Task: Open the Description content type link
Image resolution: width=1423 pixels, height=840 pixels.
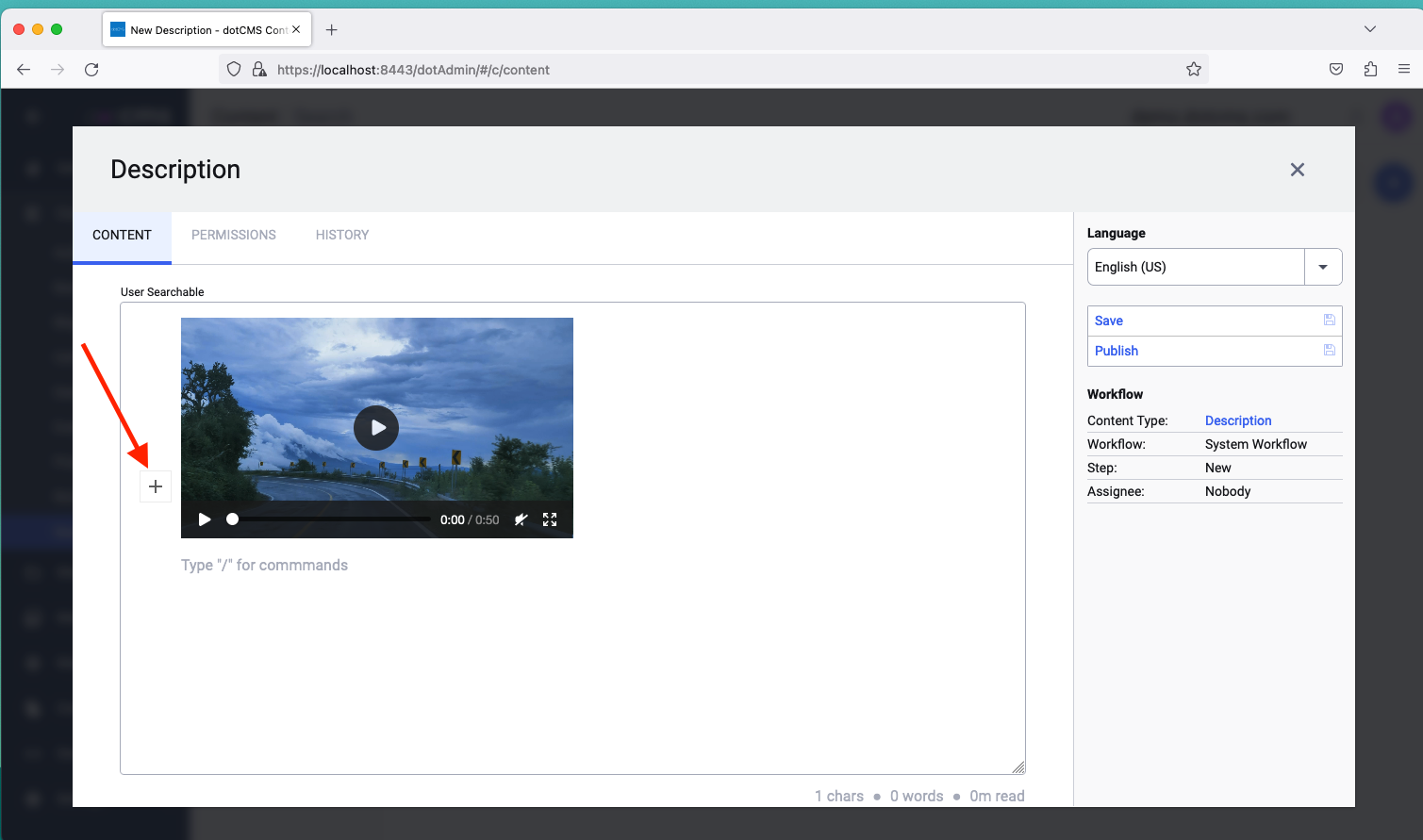Action: (x=1238, y=420)
